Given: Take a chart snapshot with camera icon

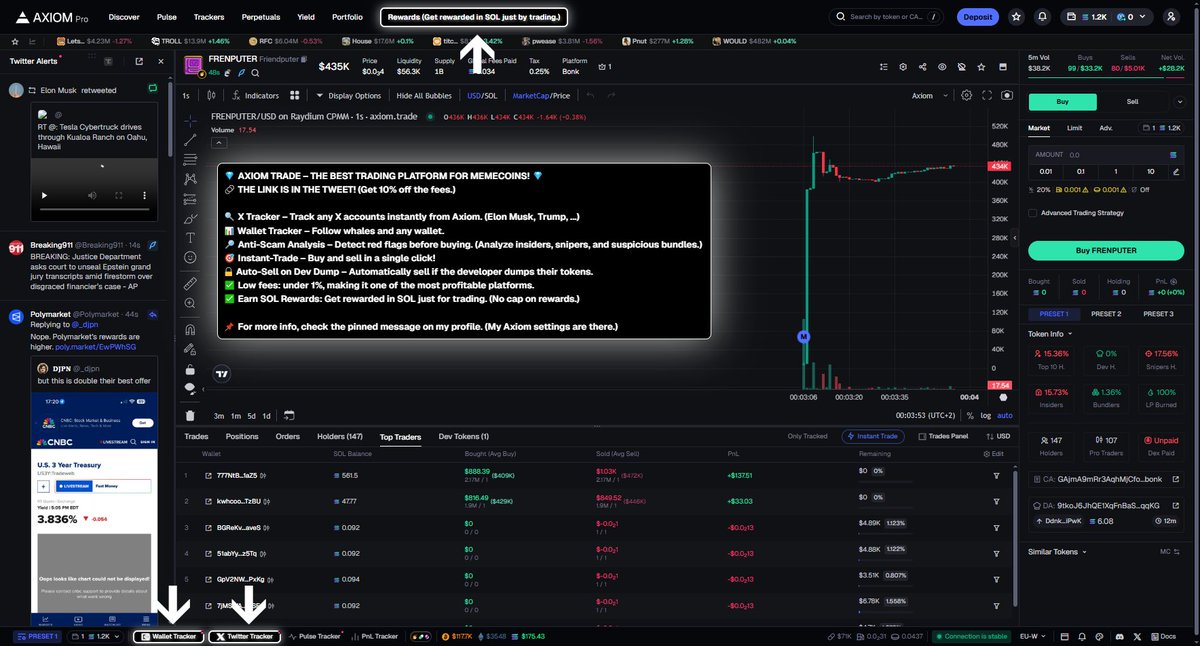Looking at the screenshot, I should tap(1006, 95).
